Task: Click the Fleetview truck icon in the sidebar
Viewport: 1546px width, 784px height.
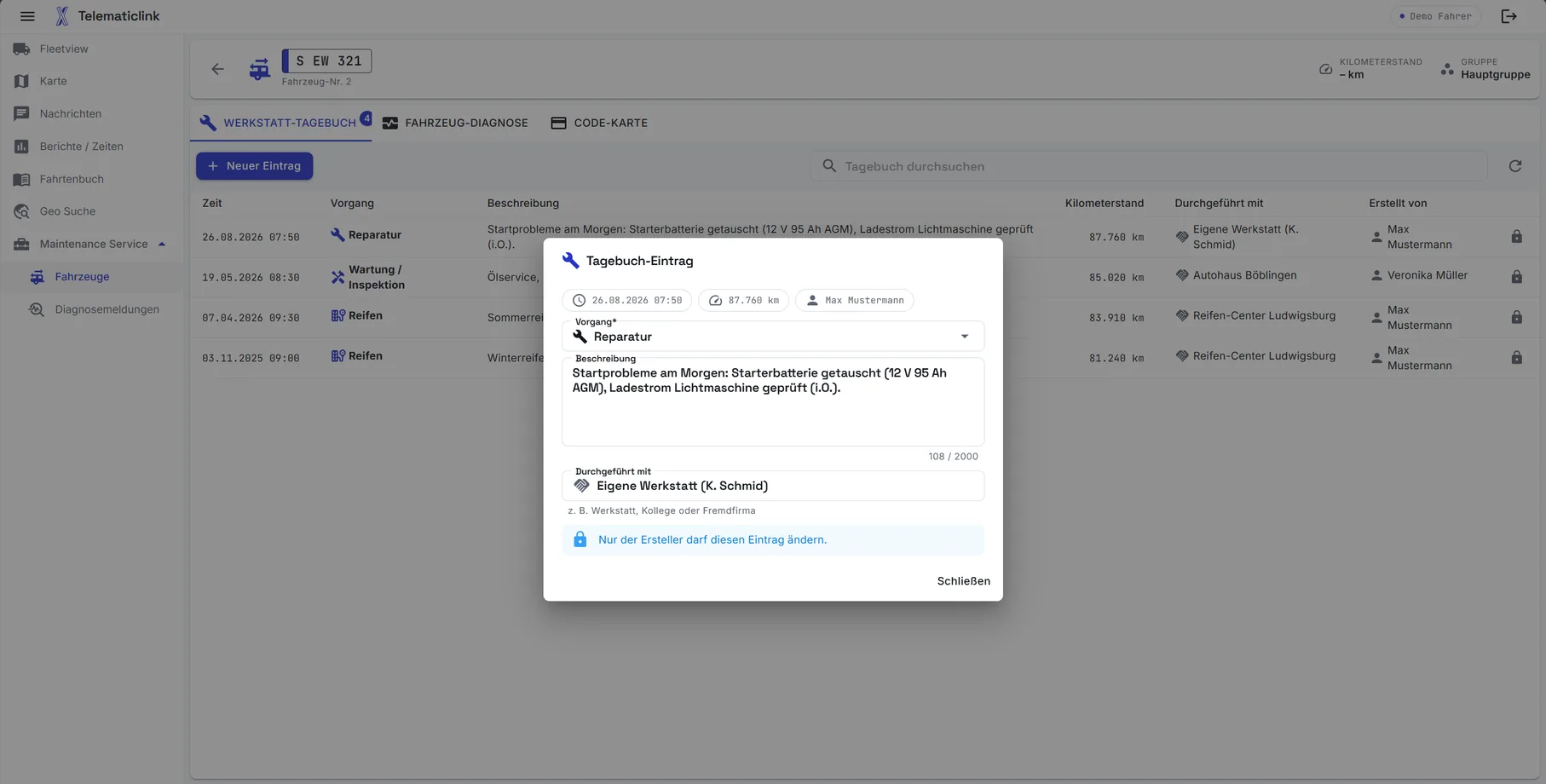Action: pos(21,49)
